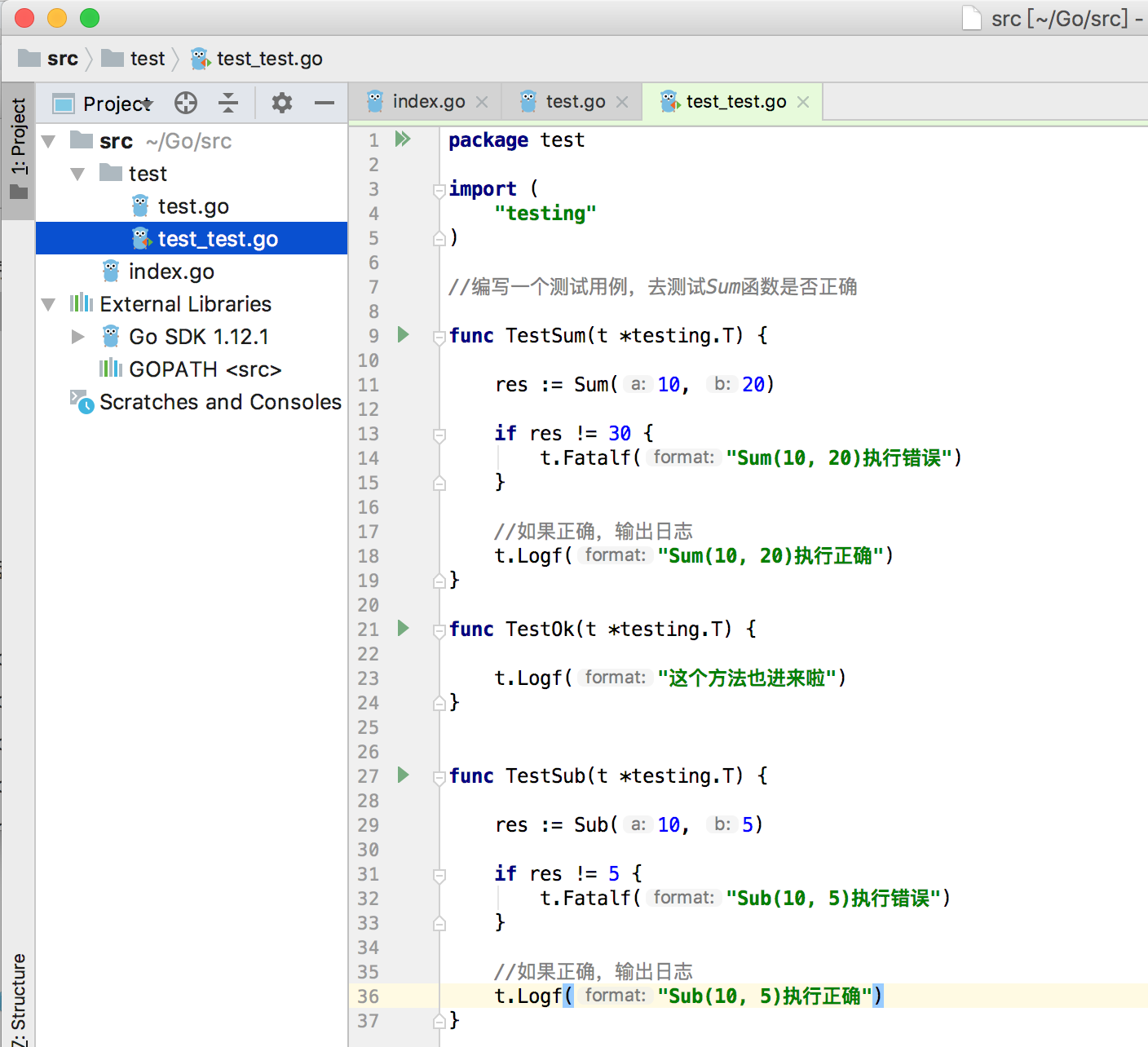Click the file icon in the window title

972,18
